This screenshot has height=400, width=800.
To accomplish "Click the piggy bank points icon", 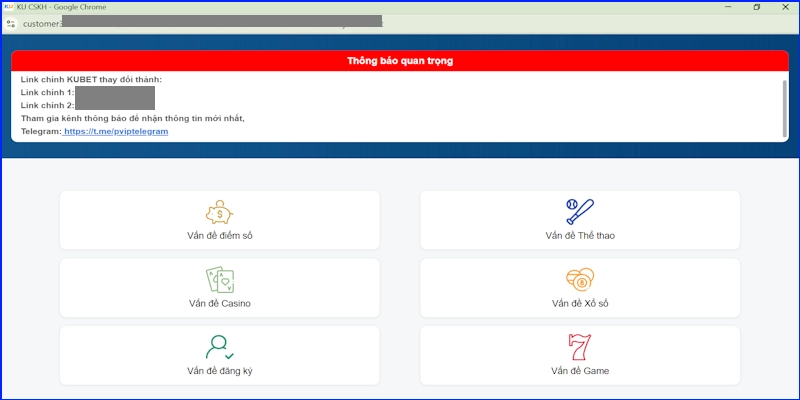I will [219, 212].
